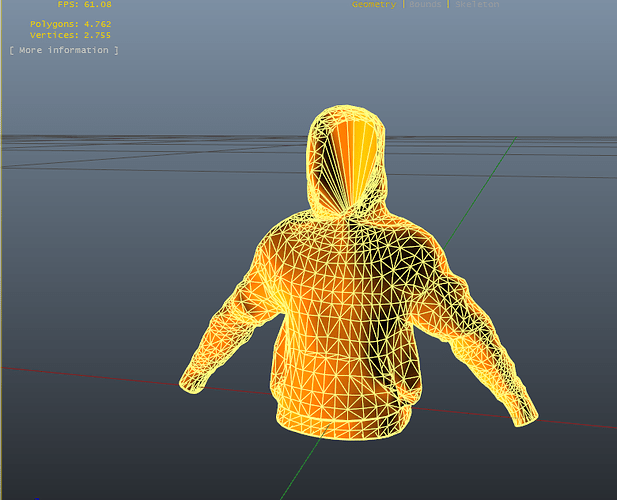Click the FPS: 61.08 counter

[x=85, y=4]
